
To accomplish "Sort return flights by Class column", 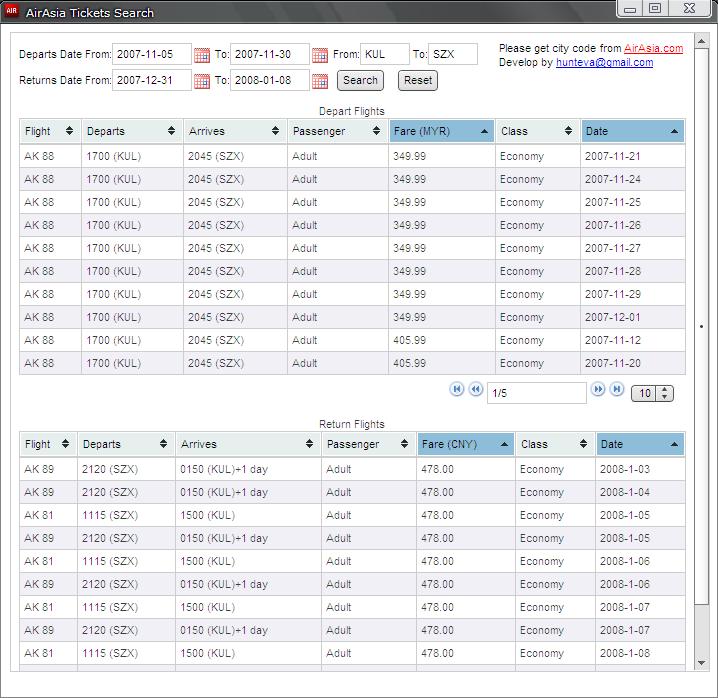I will [x=555, y=444].
